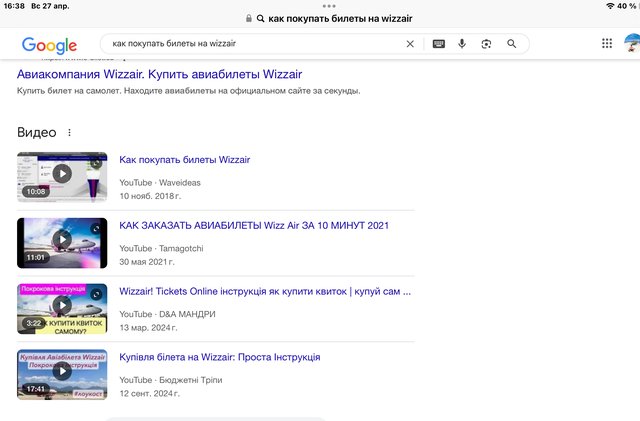Tap the address bar search text

click(340, 18)
